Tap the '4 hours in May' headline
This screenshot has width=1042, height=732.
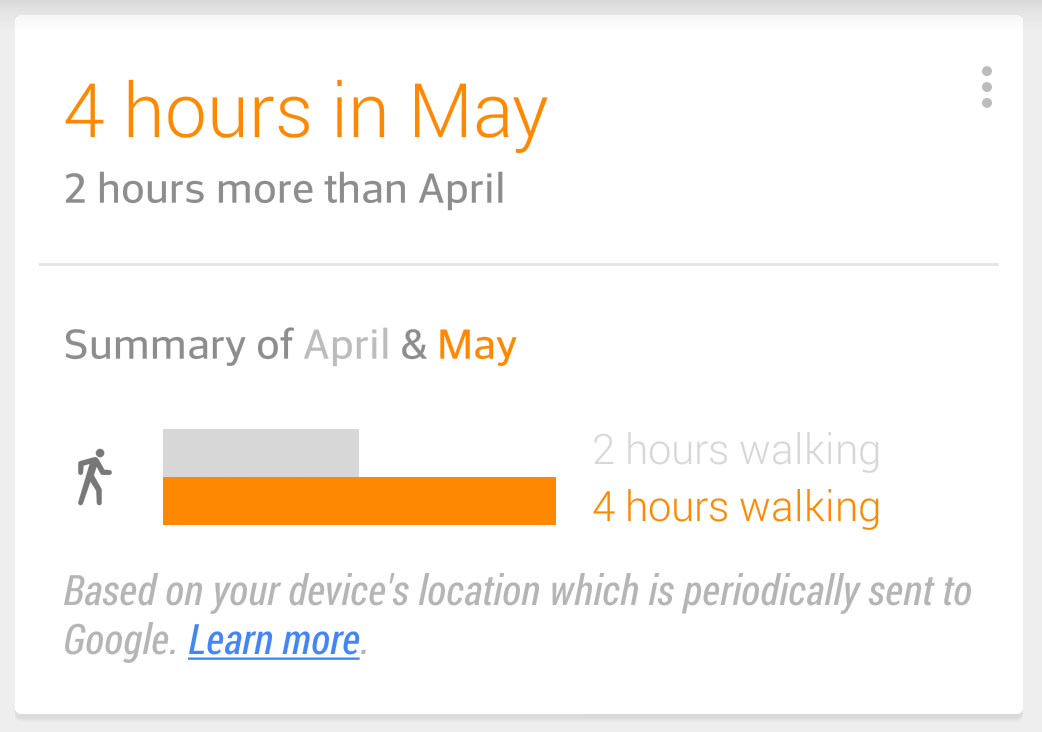point(306,112)
